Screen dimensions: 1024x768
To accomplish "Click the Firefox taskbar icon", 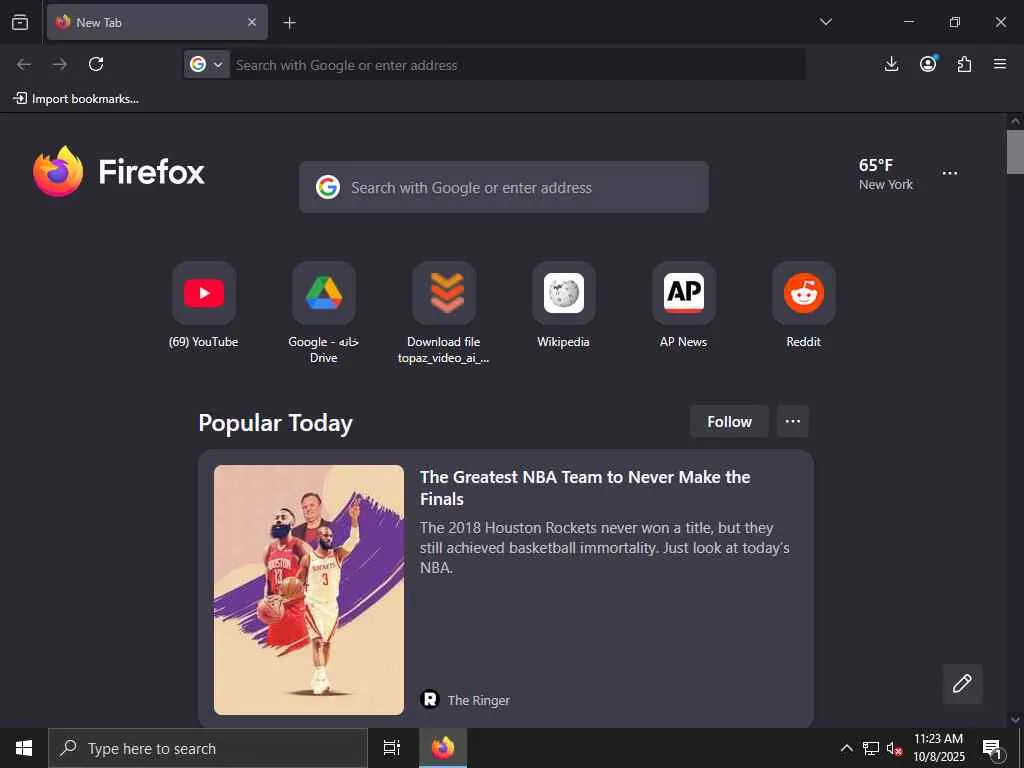I will 443,748.
